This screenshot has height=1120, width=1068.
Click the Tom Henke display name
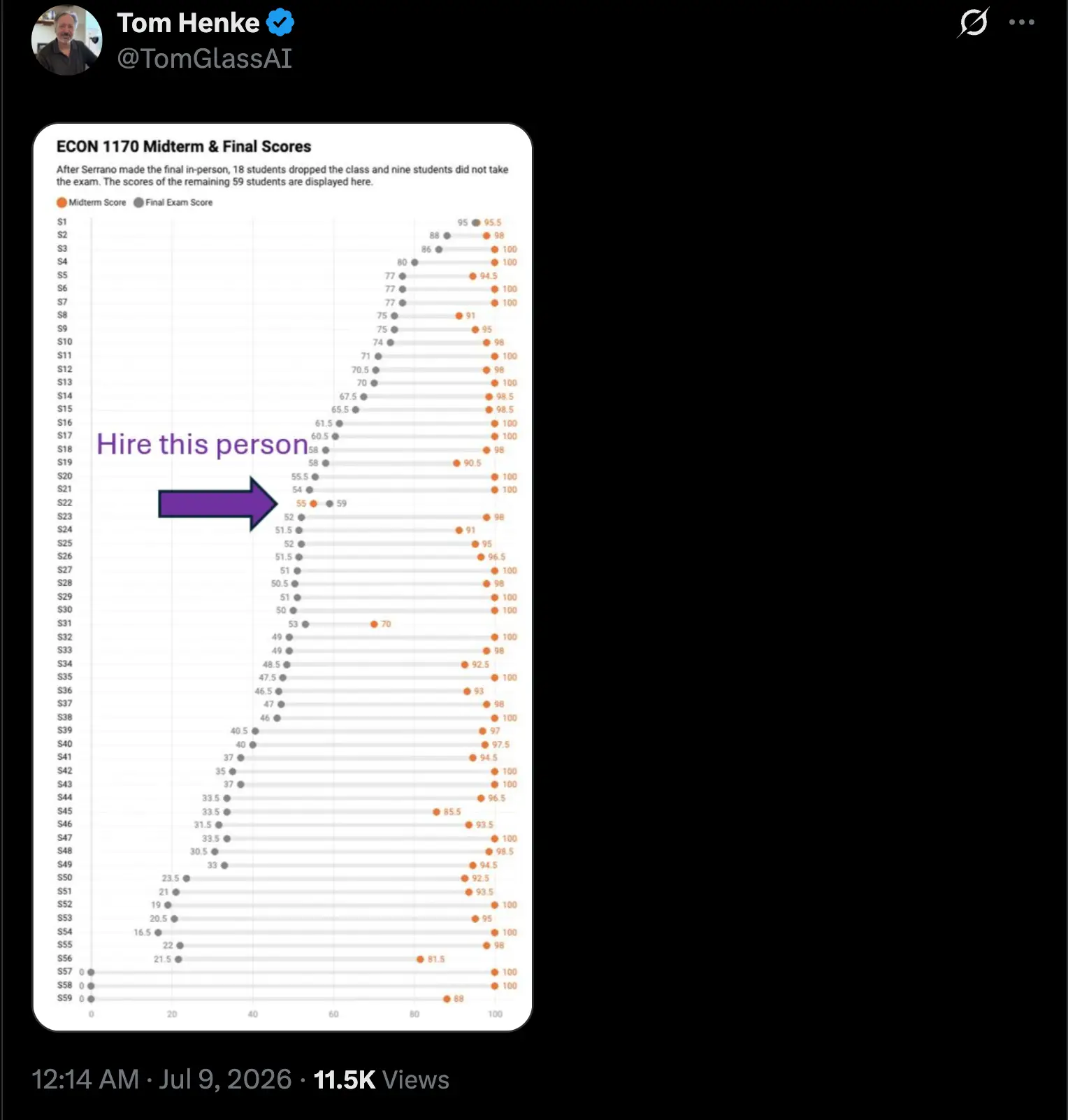[x=188, y=23]
